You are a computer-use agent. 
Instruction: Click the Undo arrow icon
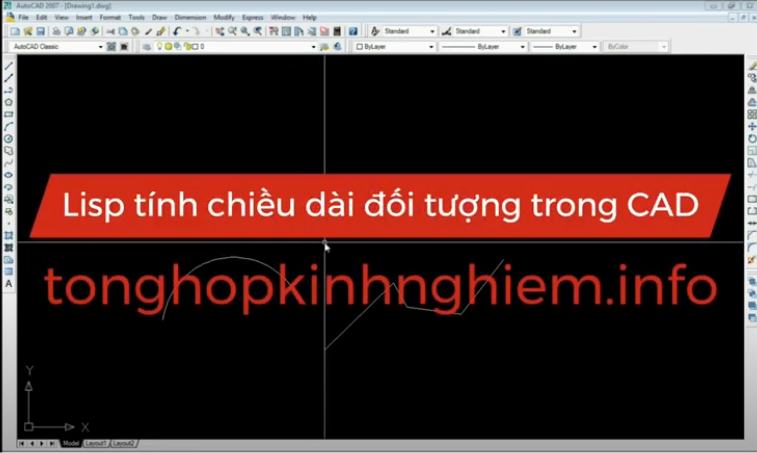point(177,31)
